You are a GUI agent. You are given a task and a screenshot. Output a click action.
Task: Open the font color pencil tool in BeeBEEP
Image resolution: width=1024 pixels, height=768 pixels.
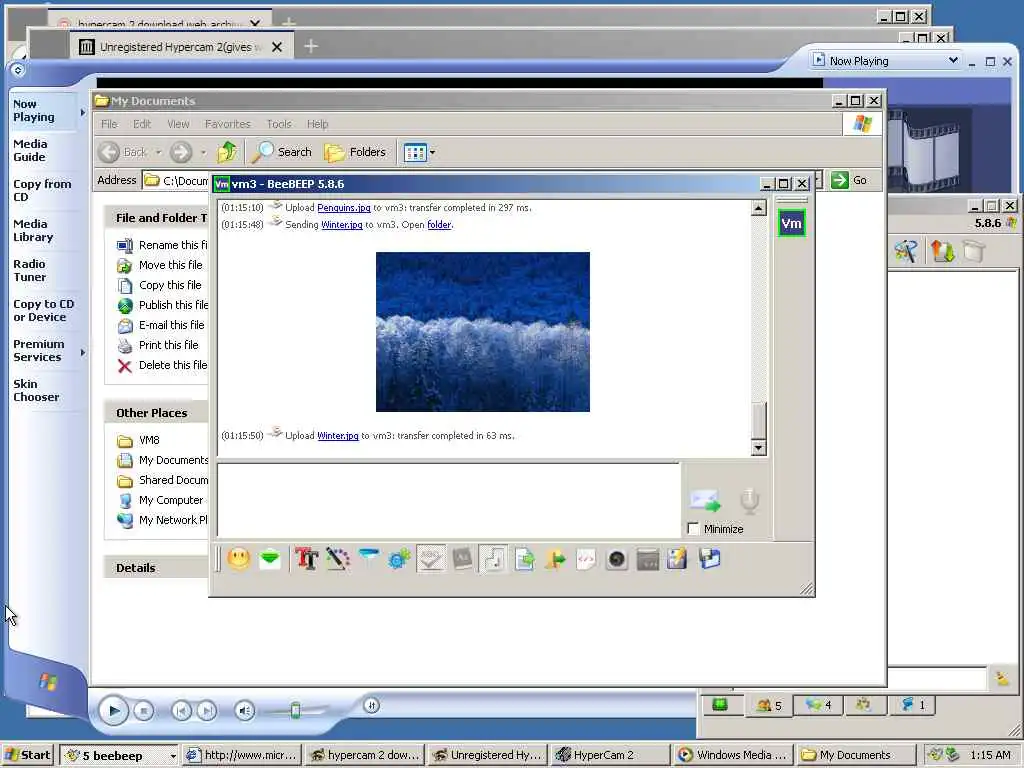[x=338, y=559]
